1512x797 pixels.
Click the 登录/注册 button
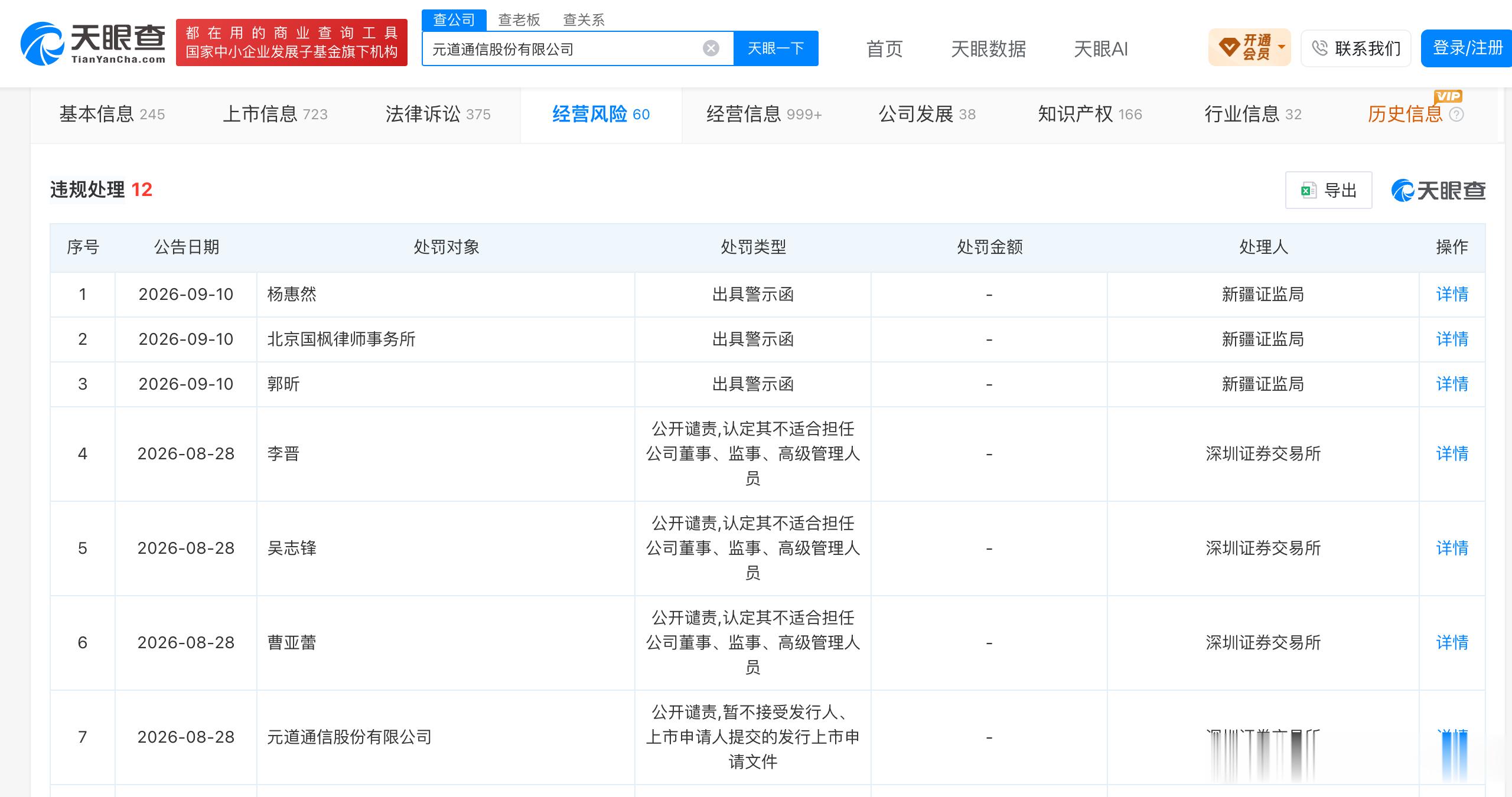(x=1467, y=48)
